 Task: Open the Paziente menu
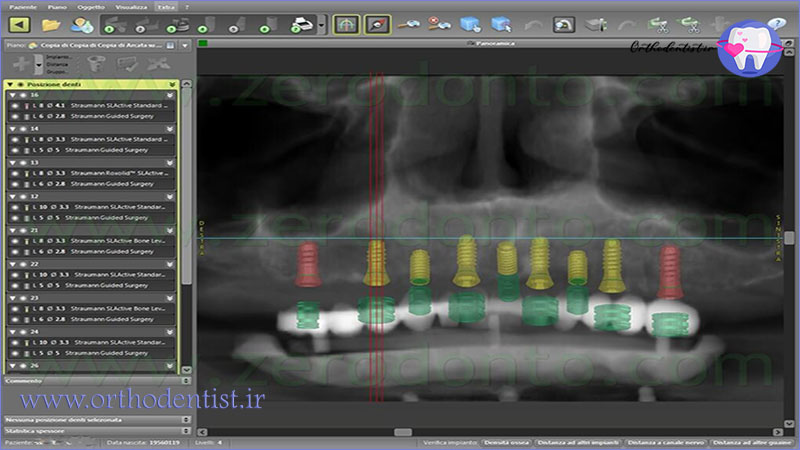coord(23,7)
